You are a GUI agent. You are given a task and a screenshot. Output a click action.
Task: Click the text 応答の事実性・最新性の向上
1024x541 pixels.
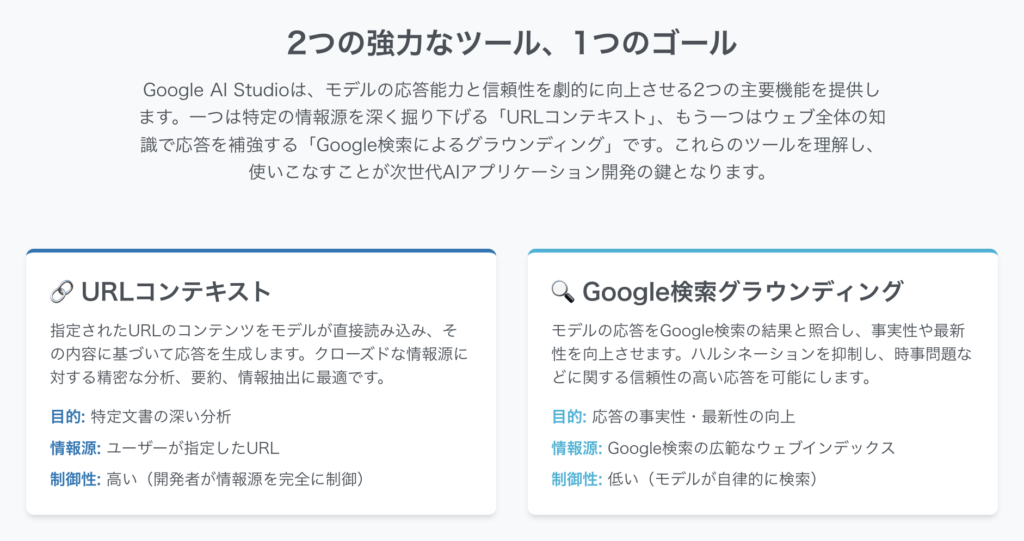tap(694, 416)
